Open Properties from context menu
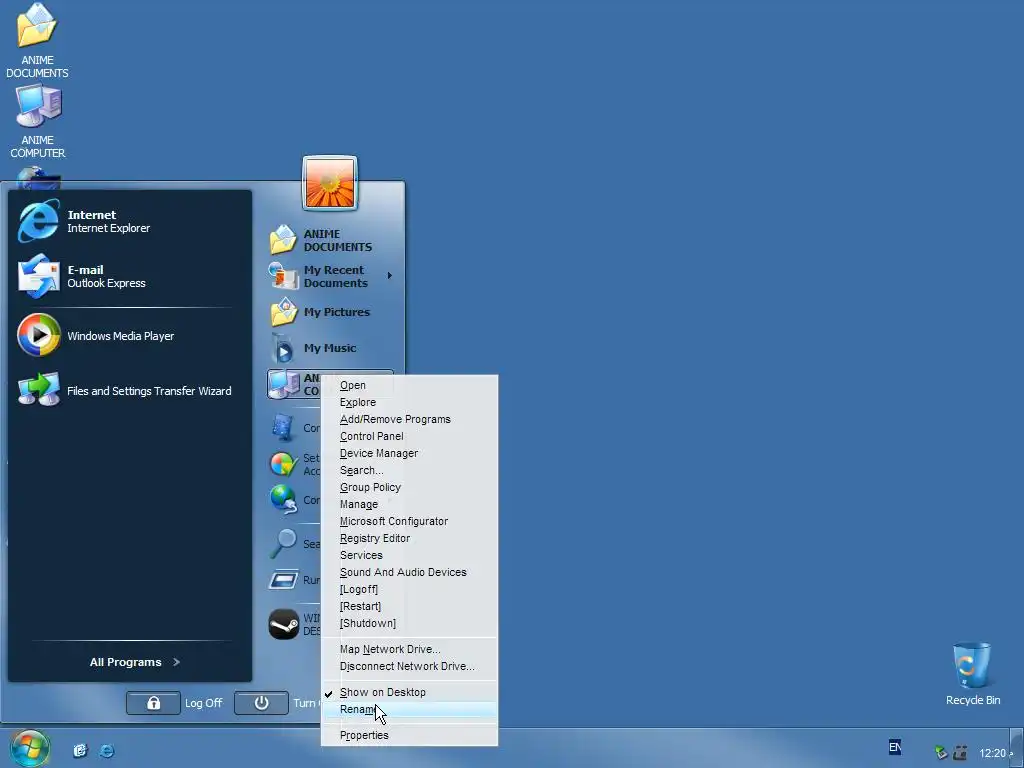1024x768 pixels. tap(409, 735)
